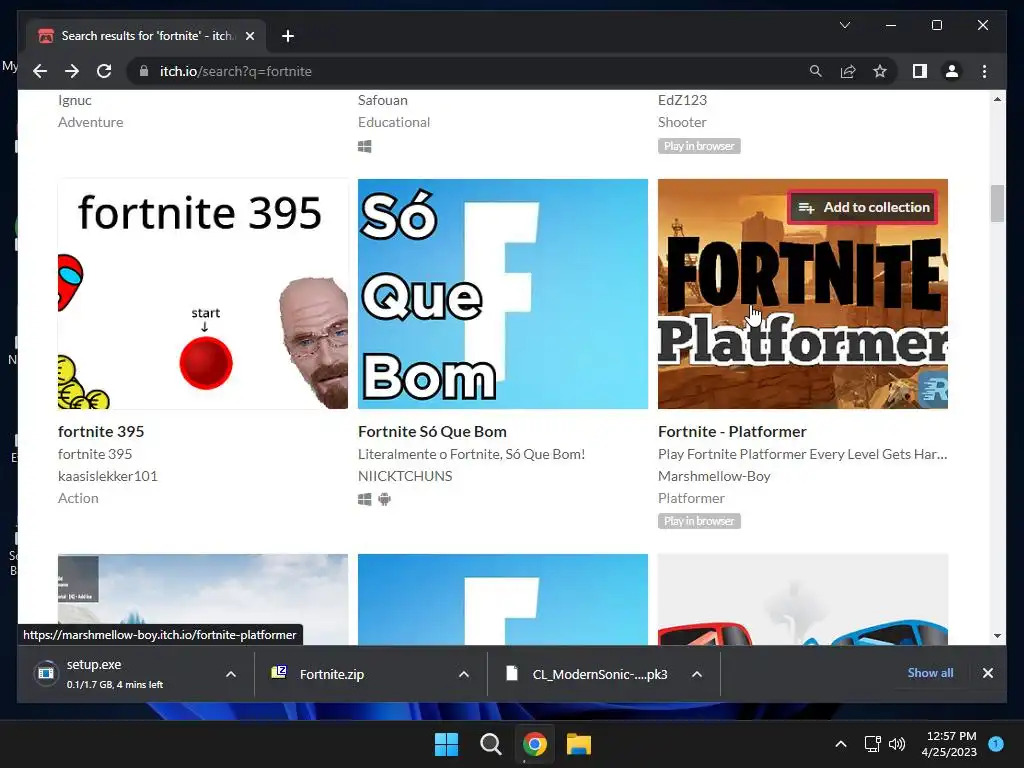Reload the itch.io search page
This screenshot has width=1024, height=768.
pyautogui.click(x=104, y=71)
